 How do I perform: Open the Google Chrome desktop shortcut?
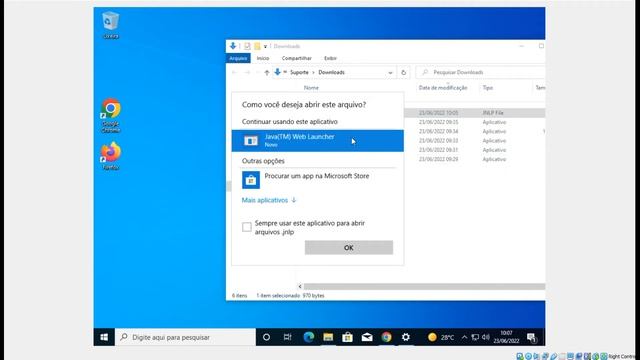pyautogui.click(x=111, y=115)
